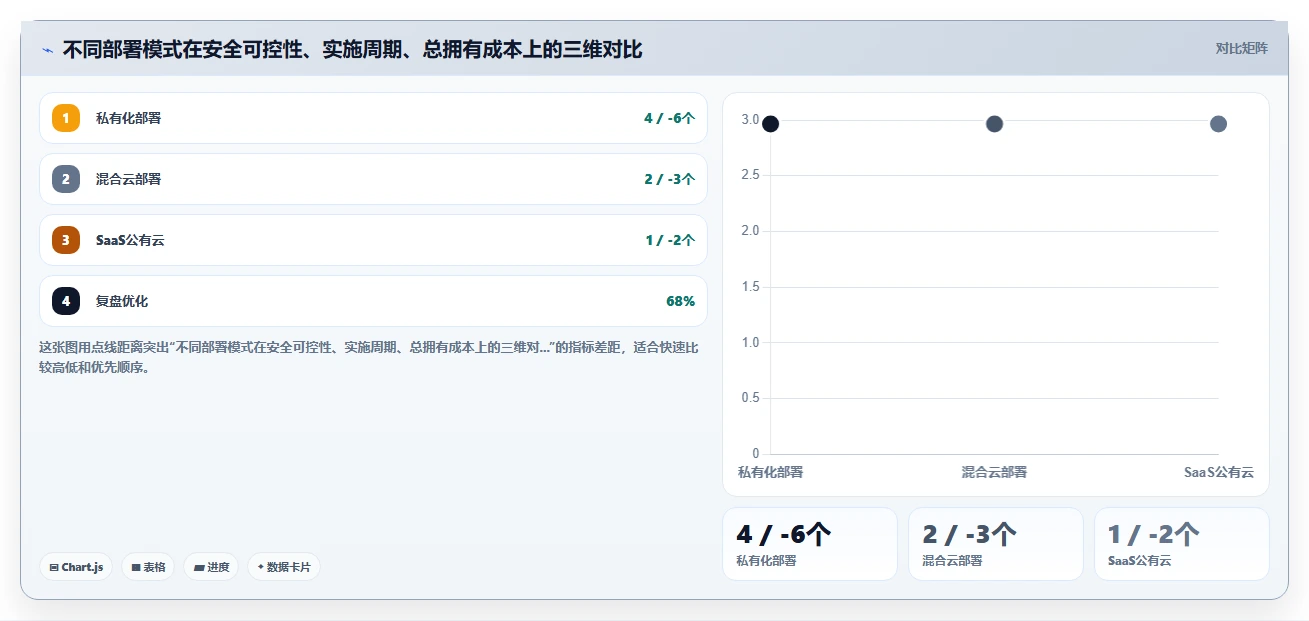Click the description paragraph below the list
This screenshot has width=1309, height=621.
point(369,357)
